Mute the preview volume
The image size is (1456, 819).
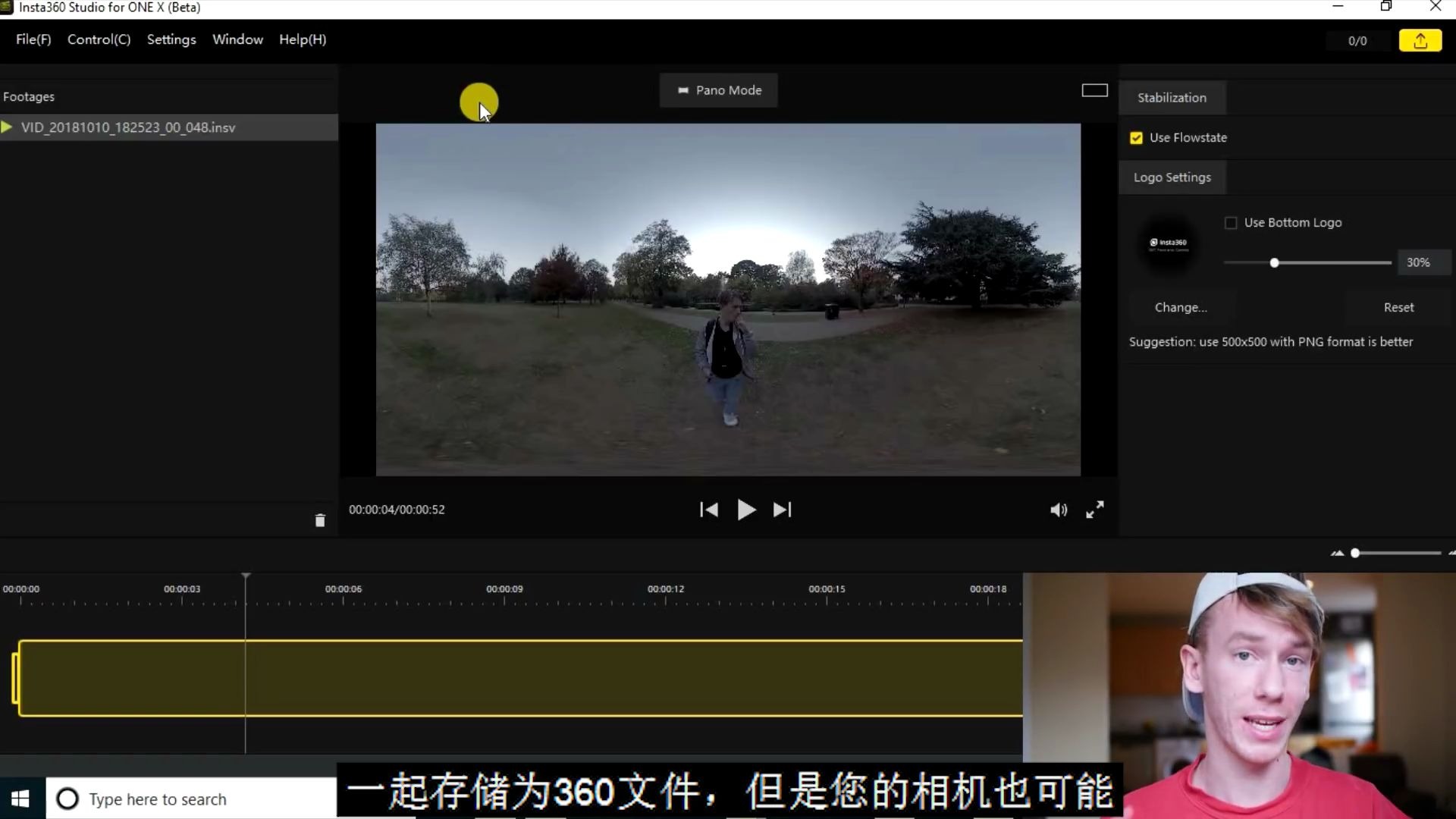click(x=1059, y=510)
